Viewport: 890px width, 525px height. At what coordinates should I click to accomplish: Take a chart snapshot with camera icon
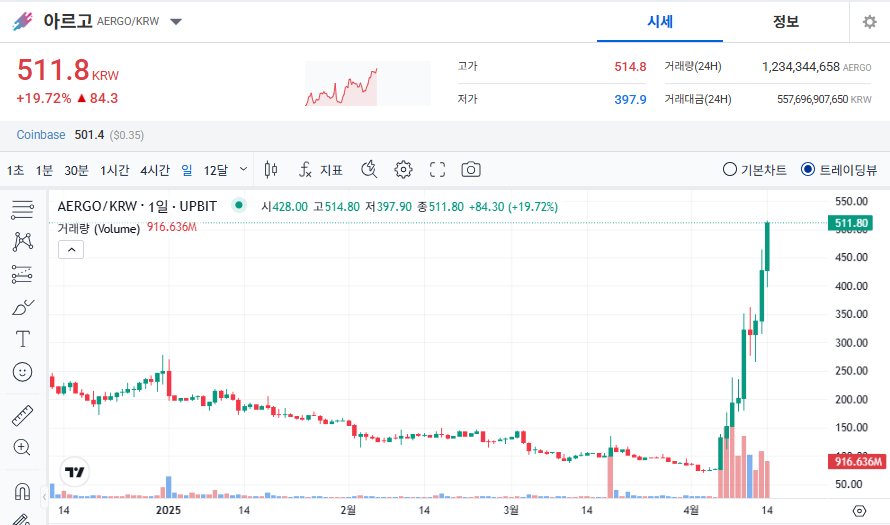click(x=471, y=169)
